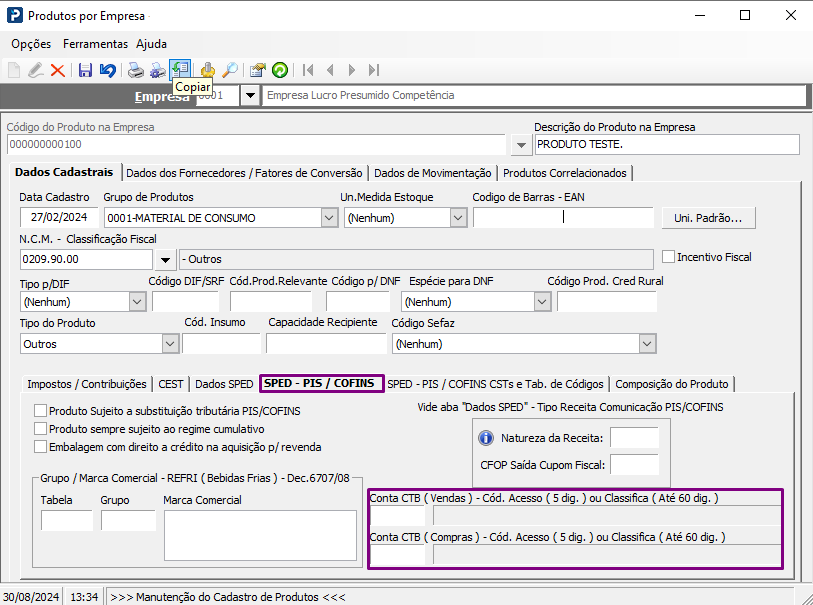Viewport: 813px width, 605px height.
Task: Toggle the Incentivo Fiscal checkbox
Action: (669, 257)
